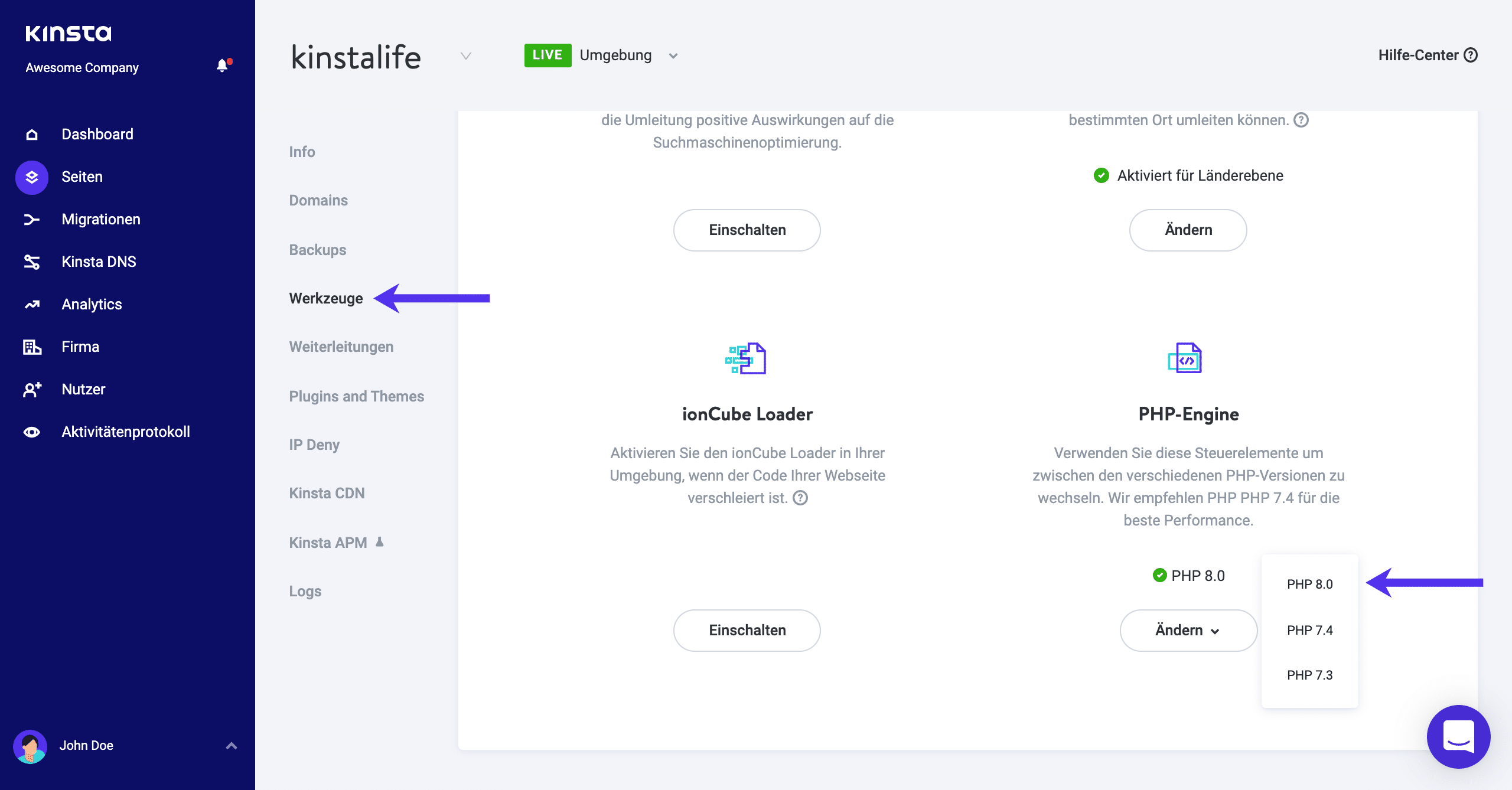This screenshot has width=1512, height=790.
Task: Click the notification bell icon
Action: [x=223, y=66]
